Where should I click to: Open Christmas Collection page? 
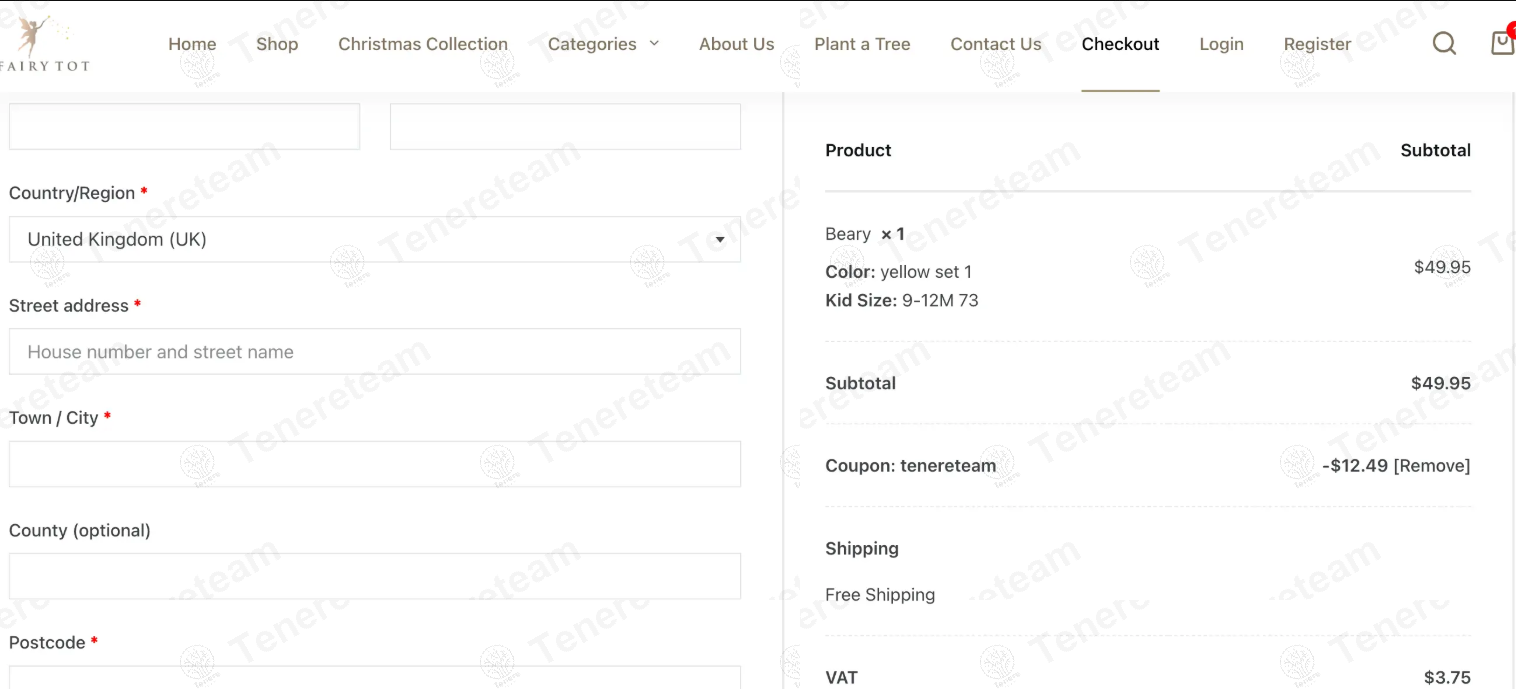423,44
